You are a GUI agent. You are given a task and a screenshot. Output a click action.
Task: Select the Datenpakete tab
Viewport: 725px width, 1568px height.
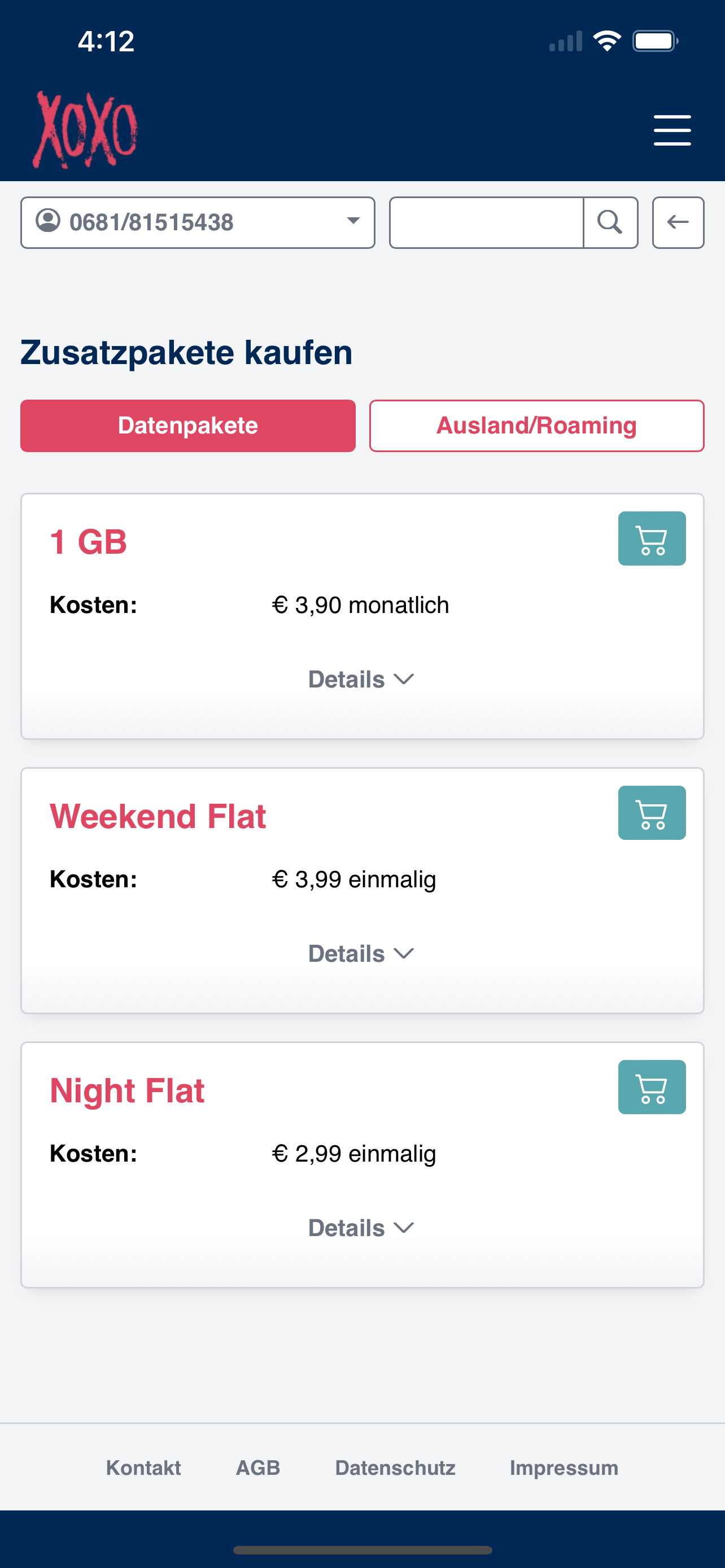coord(188,426)
